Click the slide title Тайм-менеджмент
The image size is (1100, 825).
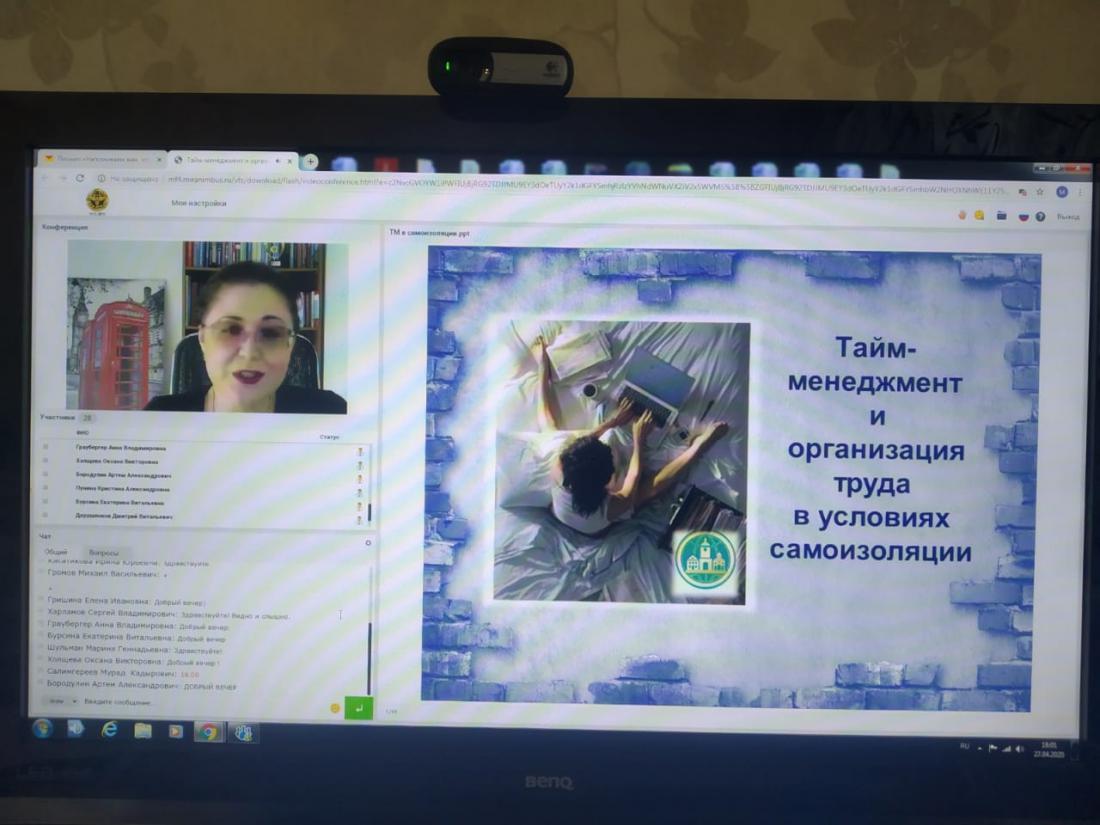875,365
